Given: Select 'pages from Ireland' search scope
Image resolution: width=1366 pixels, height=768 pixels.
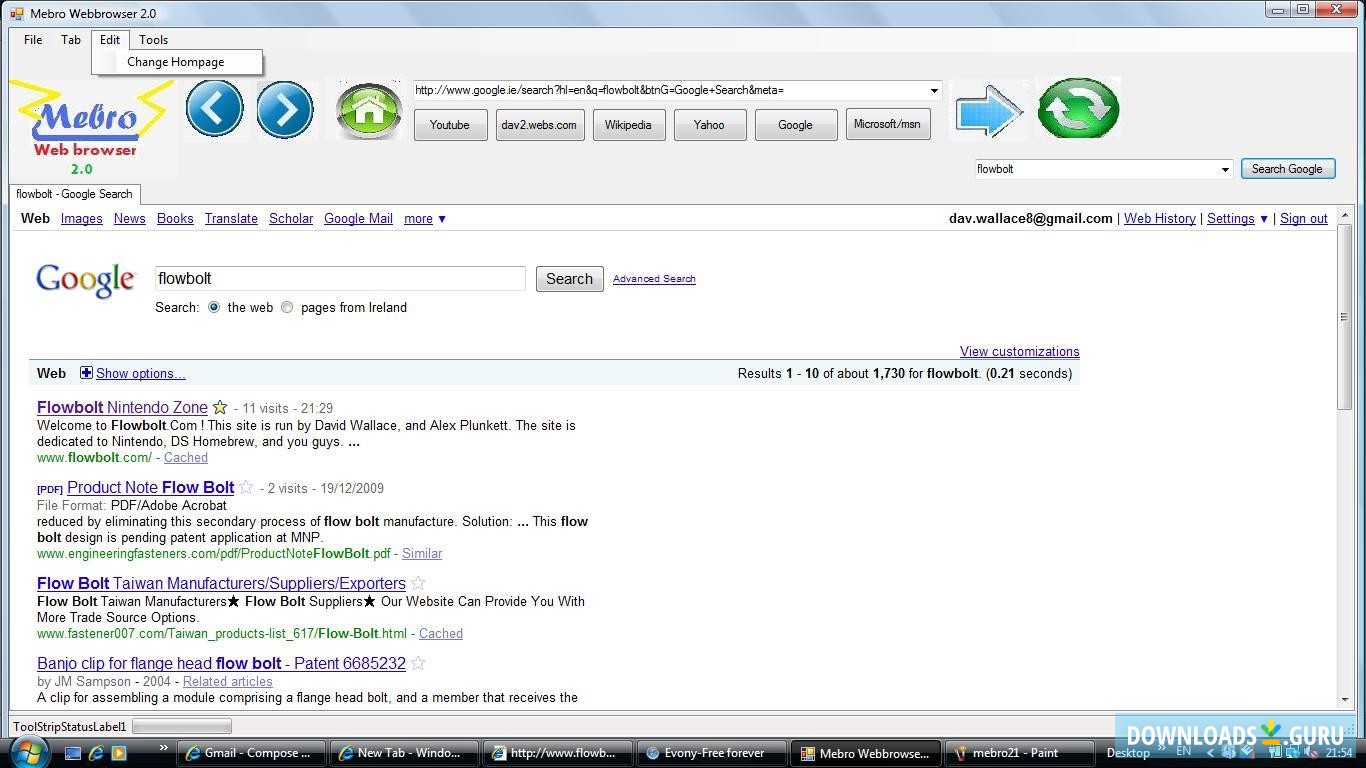Looking at the screenshot, I should tap(287, 307).
